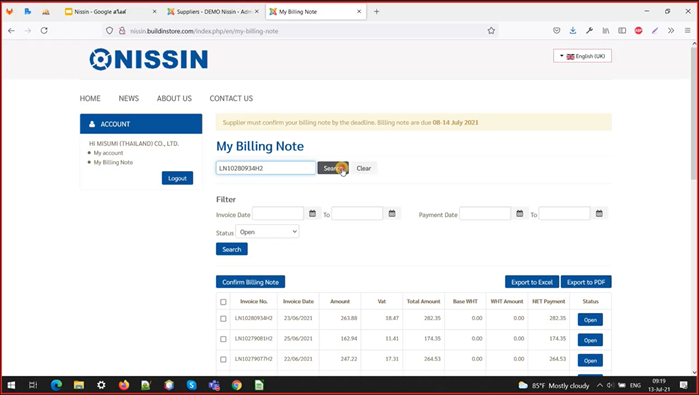Click the shield tracking protection icon

(x=109, y=31)
